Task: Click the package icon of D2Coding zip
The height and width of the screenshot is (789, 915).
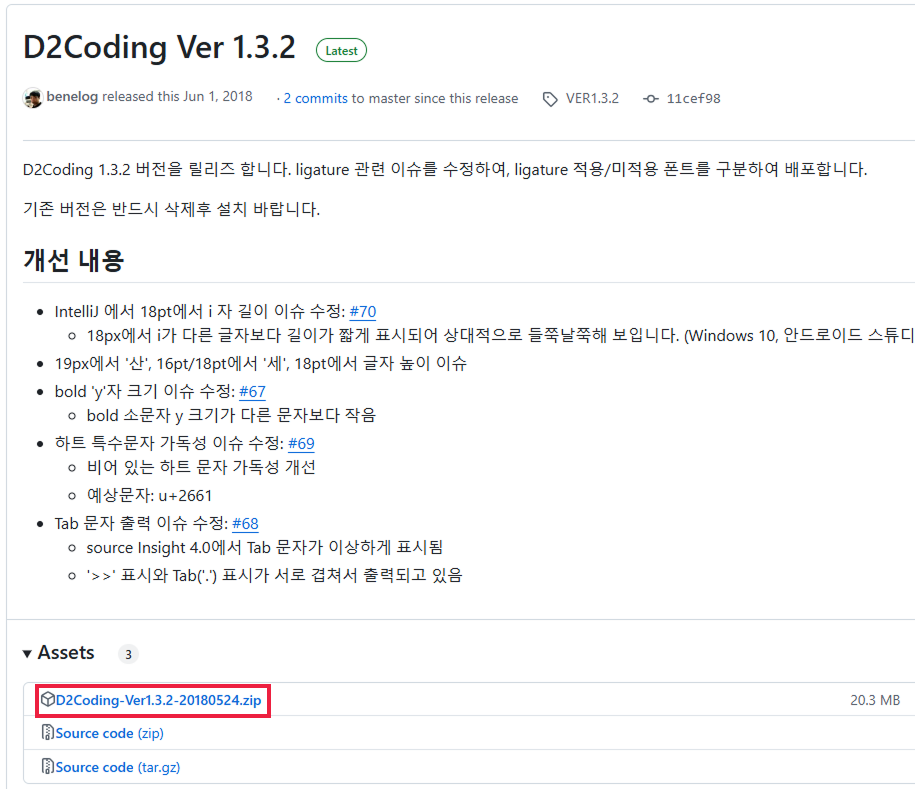Action: 48,699
